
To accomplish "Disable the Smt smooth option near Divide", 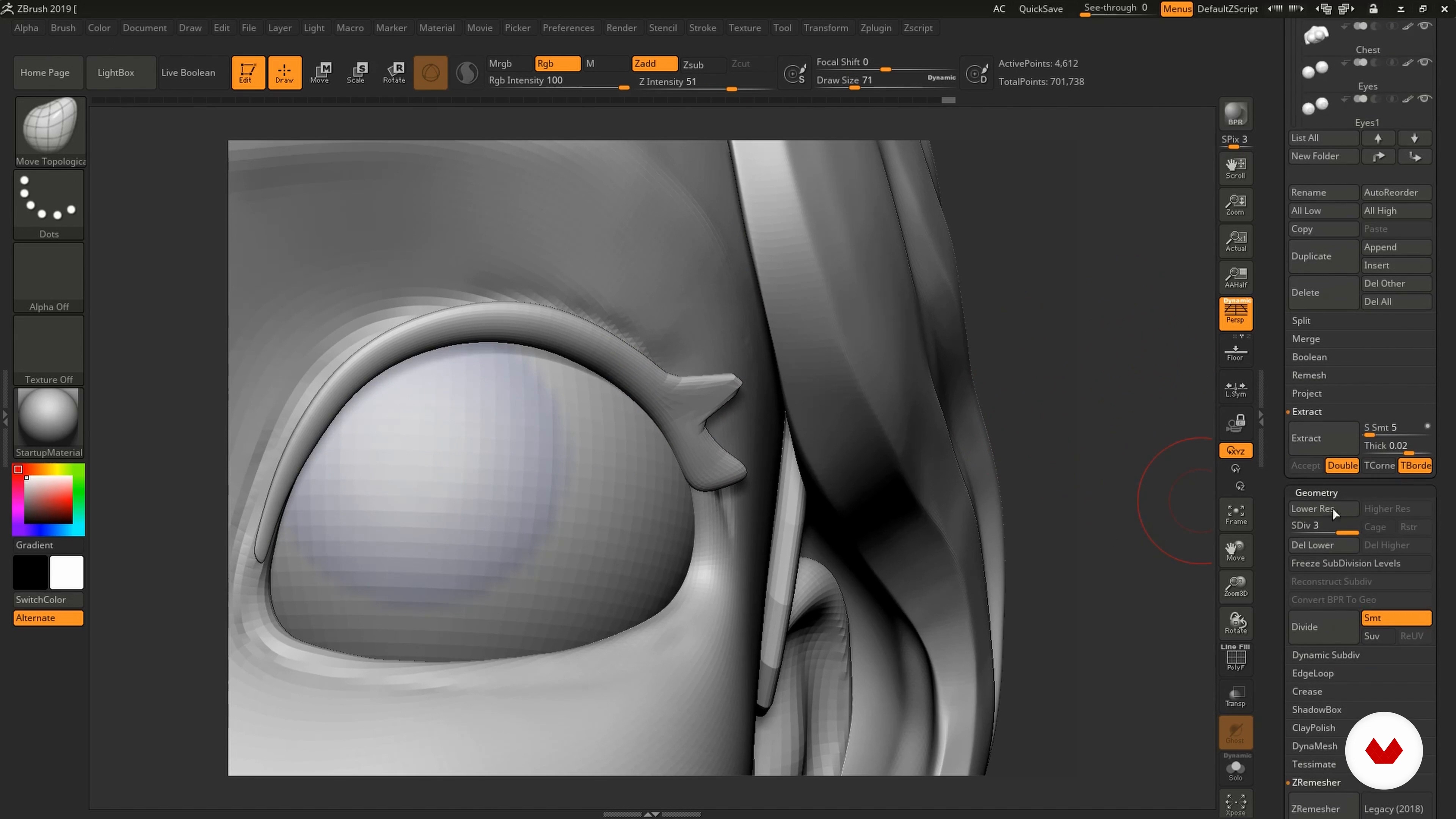I will click(1395, 618).
